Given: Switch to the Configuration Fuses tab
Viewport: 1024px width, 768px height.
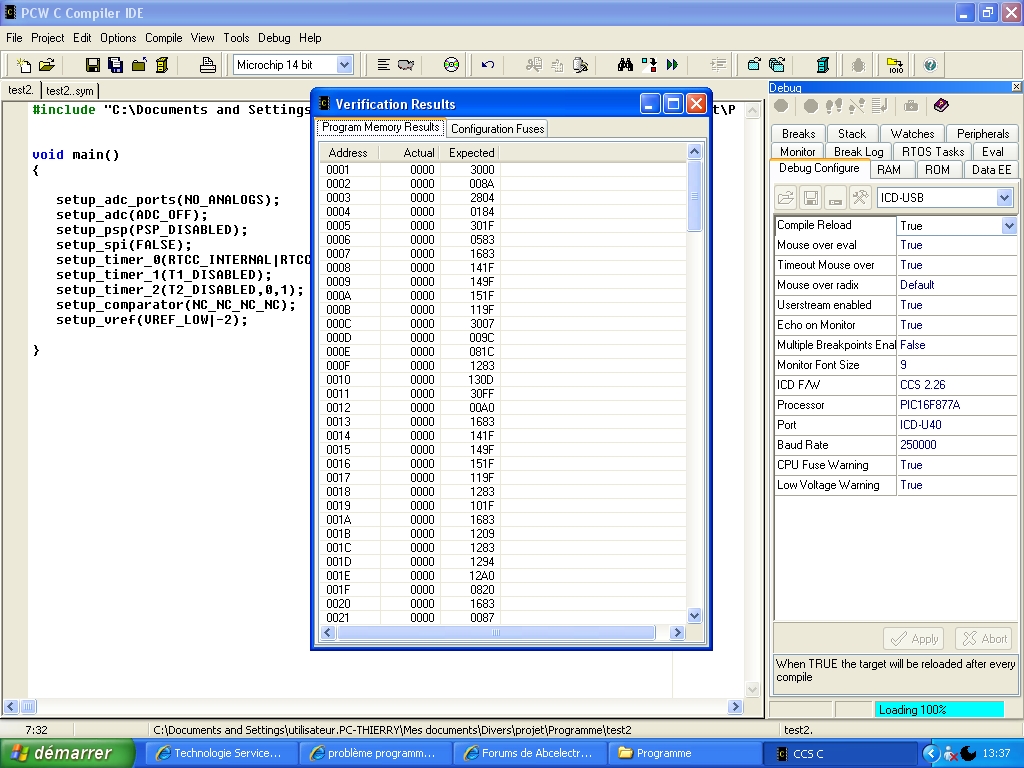Looking at the screenshot, I should 497,129.
